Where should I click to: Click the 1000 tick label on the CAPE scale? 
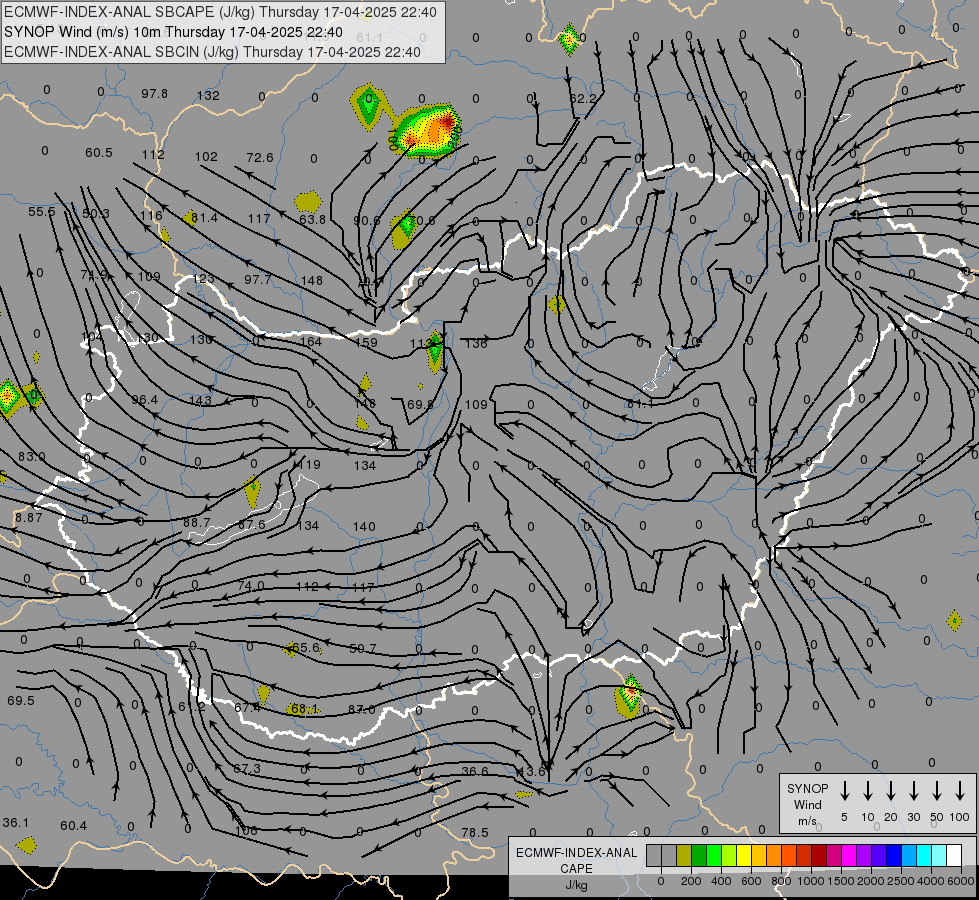pyautogui.click(x=810, y=881)
